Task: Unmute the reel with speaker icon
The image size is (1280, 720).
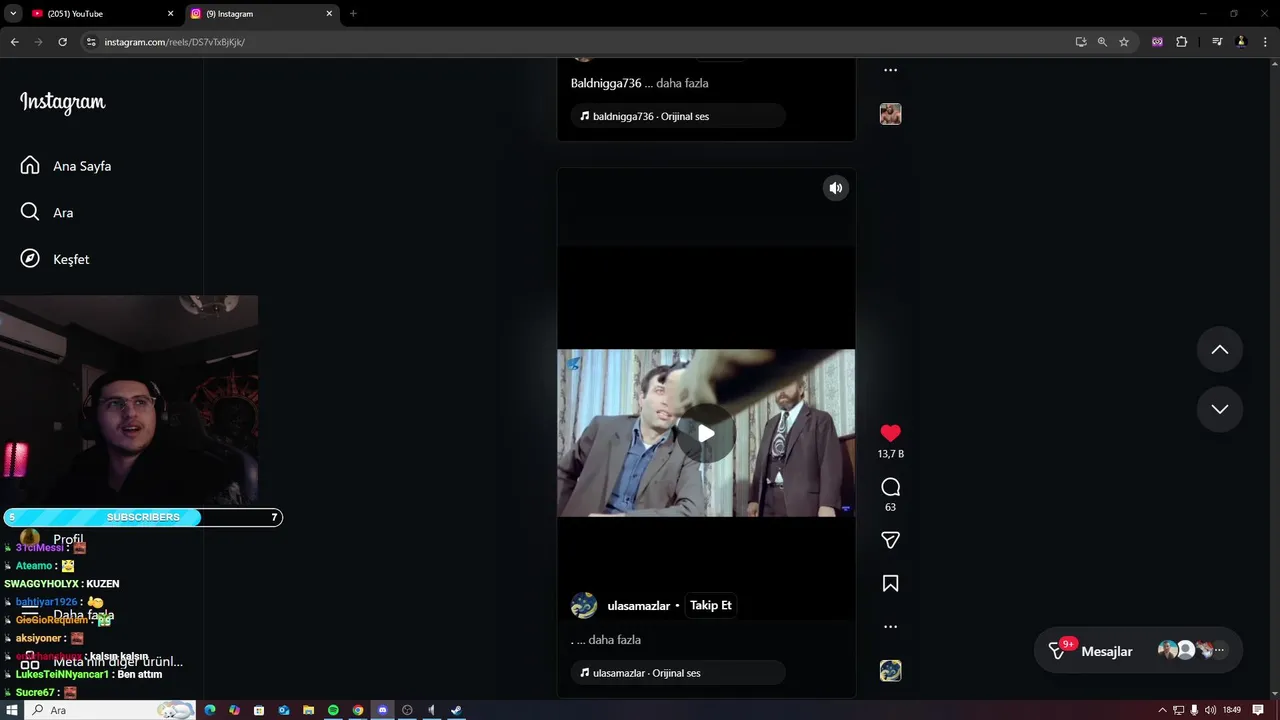Action: (x=836, y=188)
